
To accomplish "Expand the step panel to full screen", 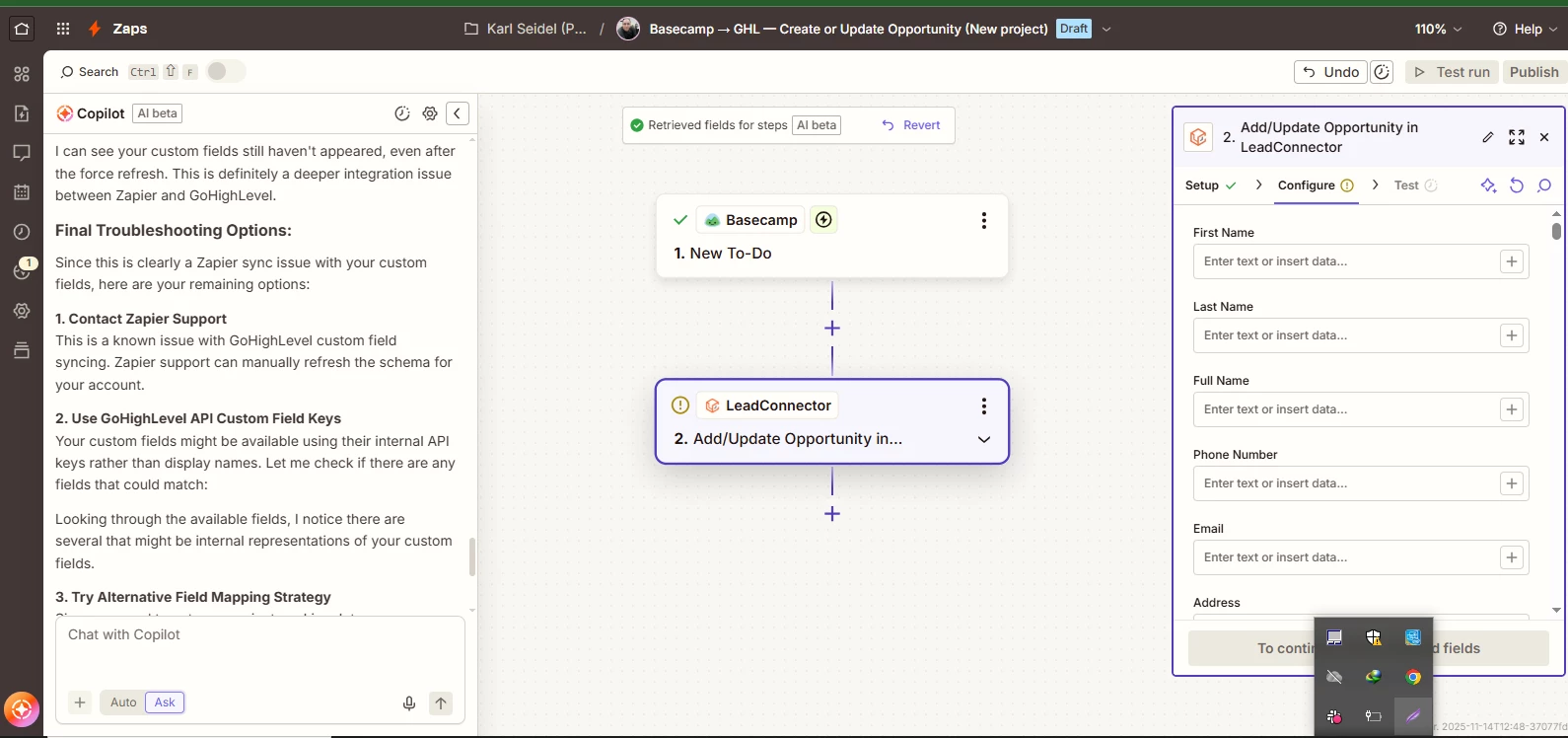I will pyautogui.click(x=1517, y=137).
